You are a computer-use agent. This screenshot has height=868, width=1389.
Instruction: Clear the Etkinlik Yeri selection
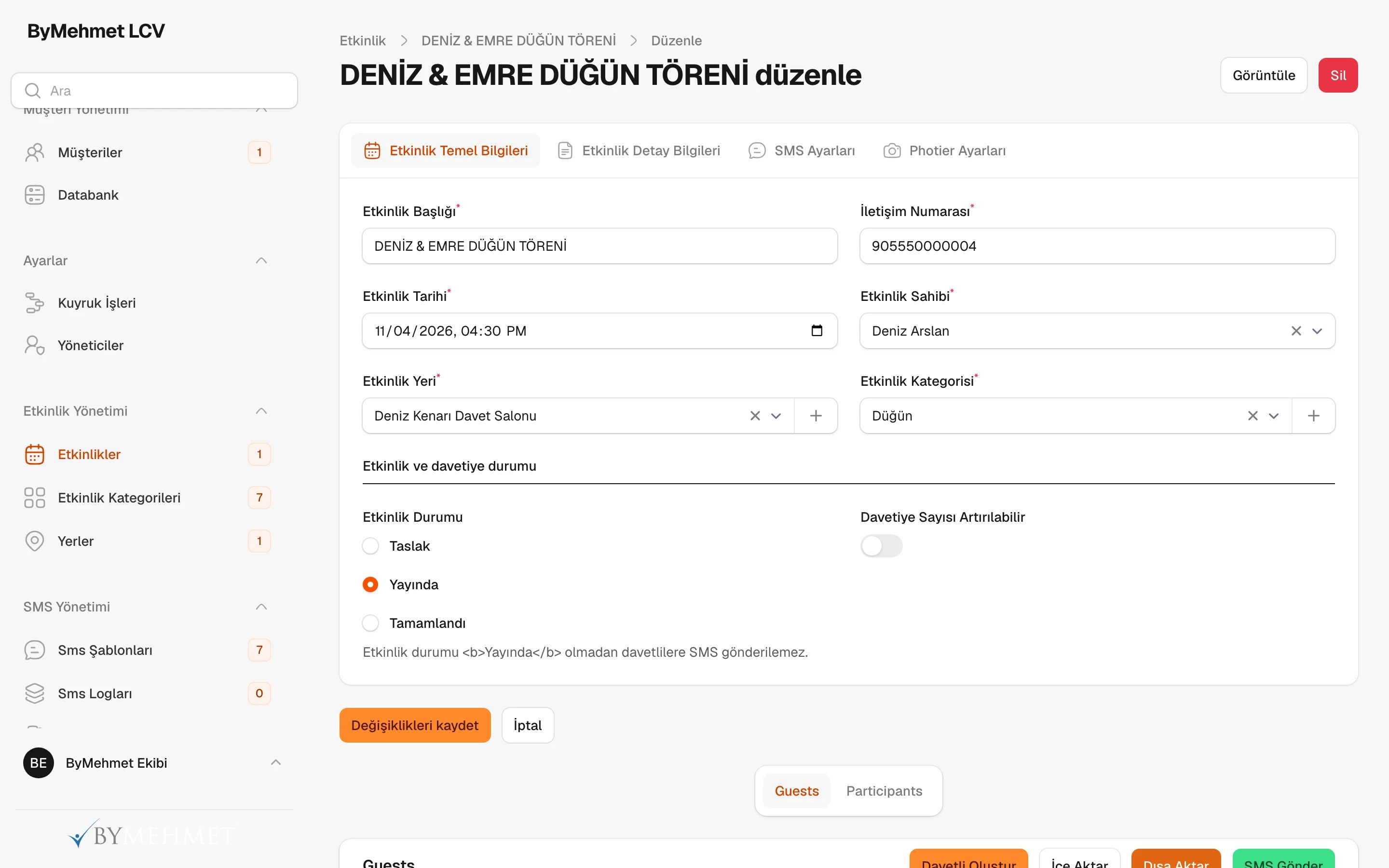(x=755, y=416)
